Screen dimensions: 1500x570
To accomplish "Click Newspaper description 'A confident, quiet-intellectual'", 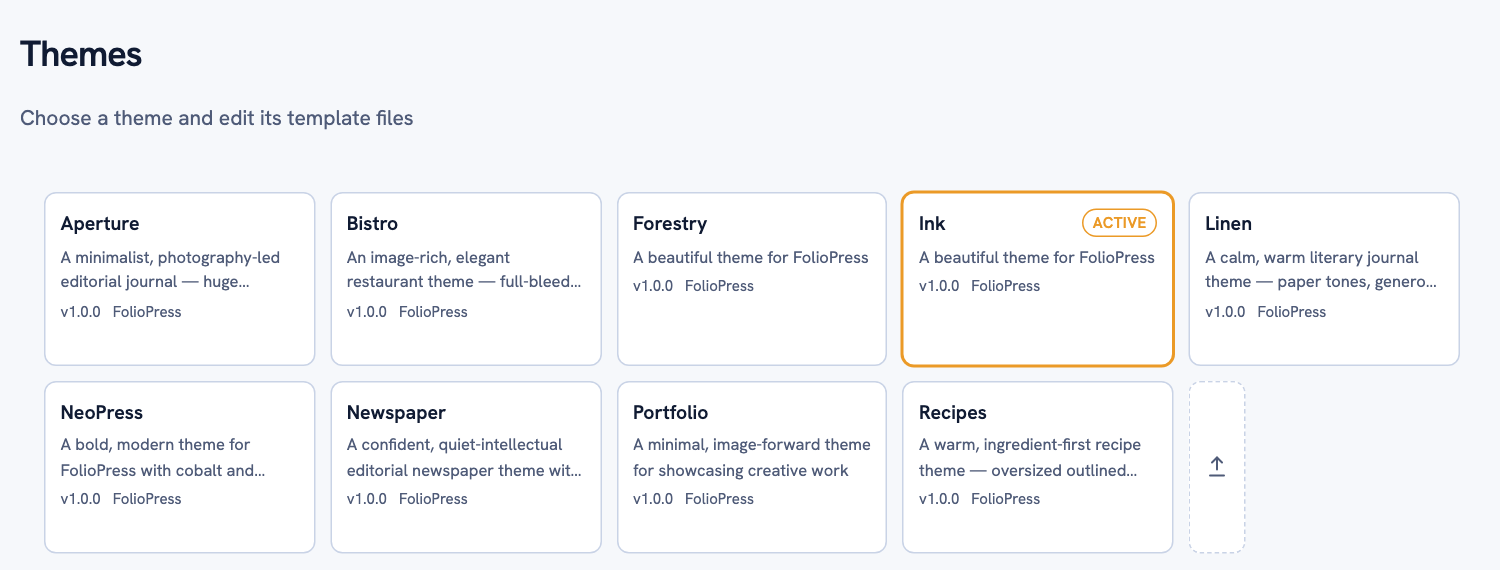I will pos(455,444).
